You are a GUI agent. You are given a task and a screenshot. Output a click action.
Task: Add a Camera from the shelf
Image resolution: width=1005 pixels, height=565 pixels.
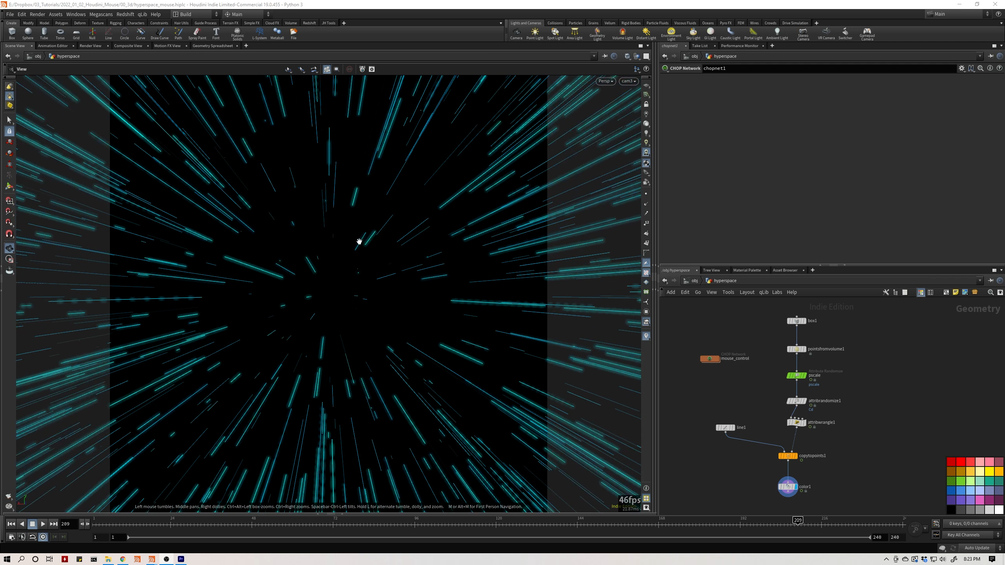pos(516,33)
